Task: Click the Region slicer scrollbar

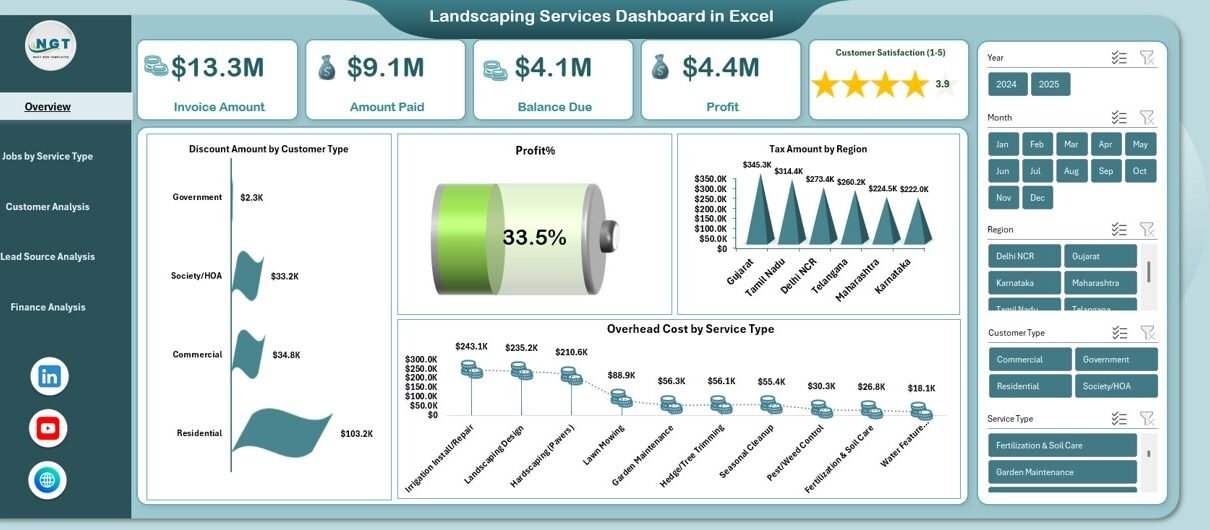Action: 1148,272
